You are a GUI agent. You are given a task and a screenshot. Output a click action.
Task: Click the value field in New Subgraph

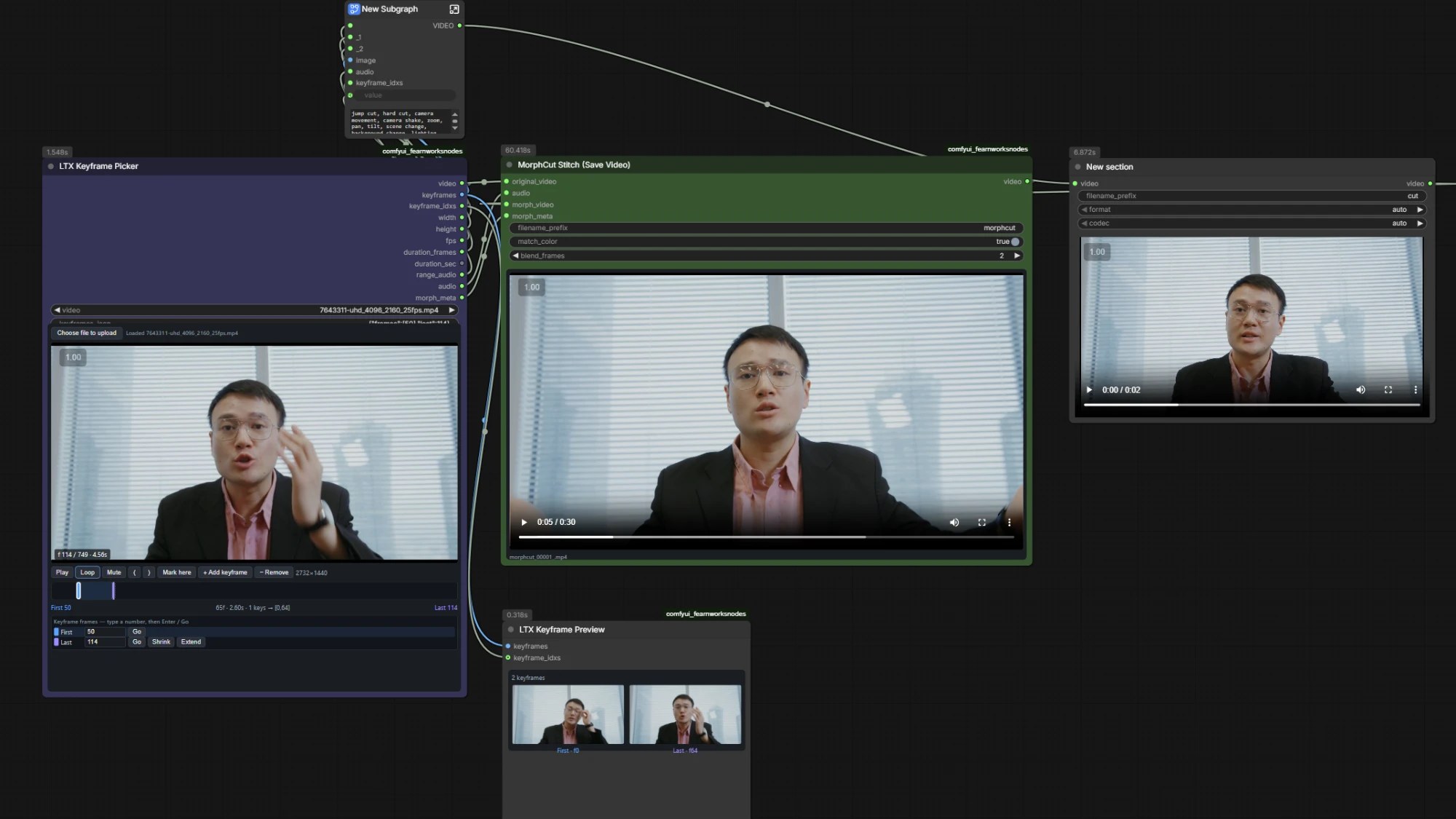pos(405,95)
